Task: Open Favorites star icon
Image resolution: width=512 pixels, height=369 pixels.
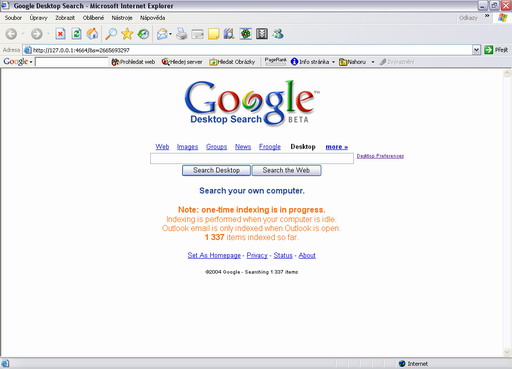Action: coord(127,34)
